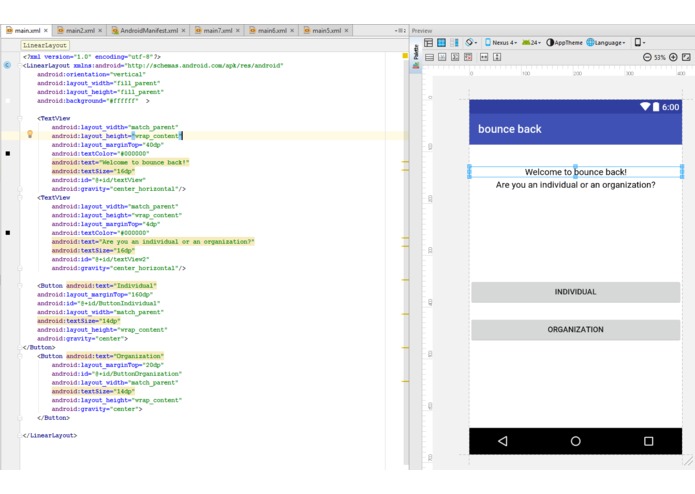Close the main7.xml tab

pos(238,31)
